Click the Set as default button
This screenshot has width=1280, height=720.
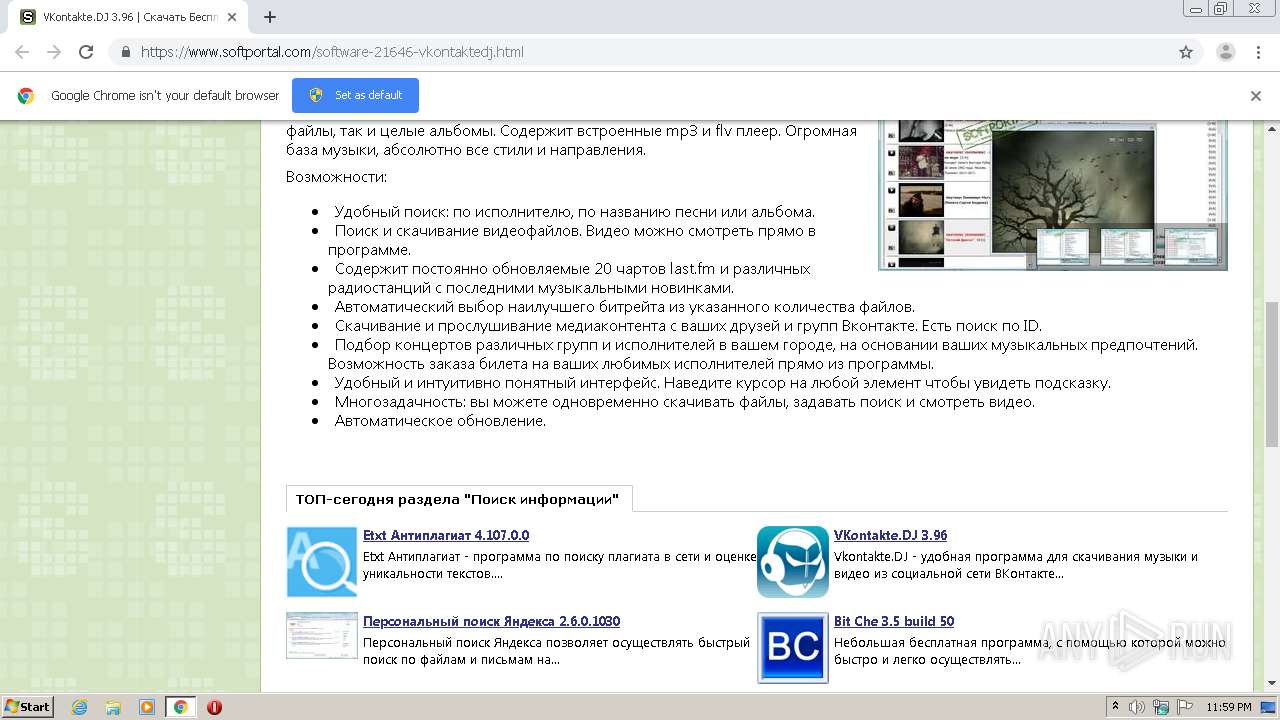pos(355,95)
